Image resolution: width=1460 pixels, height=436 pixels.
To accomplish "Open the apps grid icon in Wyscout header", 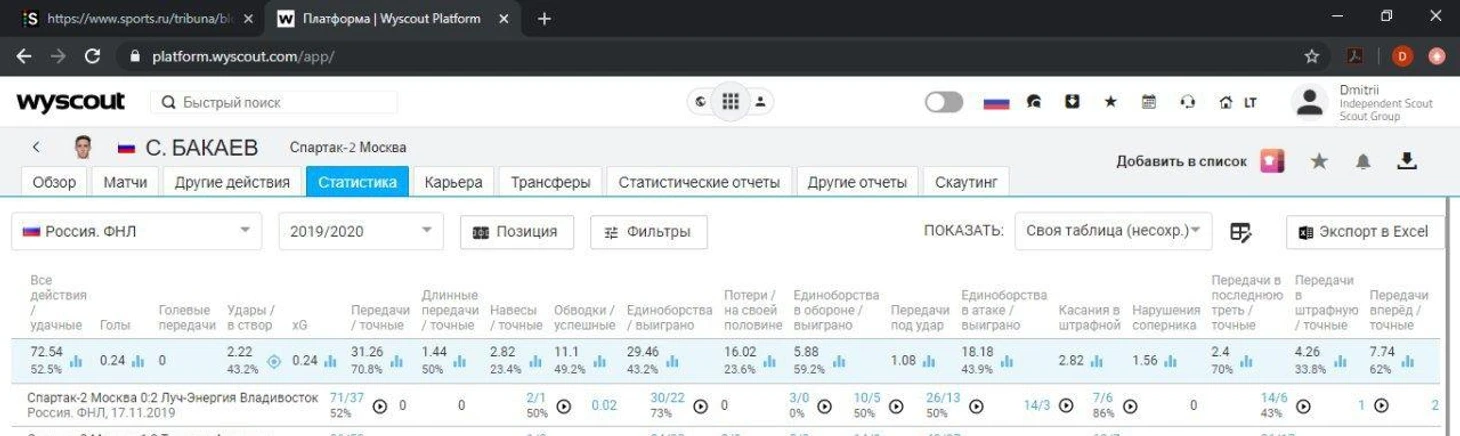I will click(x=730, y=101).
